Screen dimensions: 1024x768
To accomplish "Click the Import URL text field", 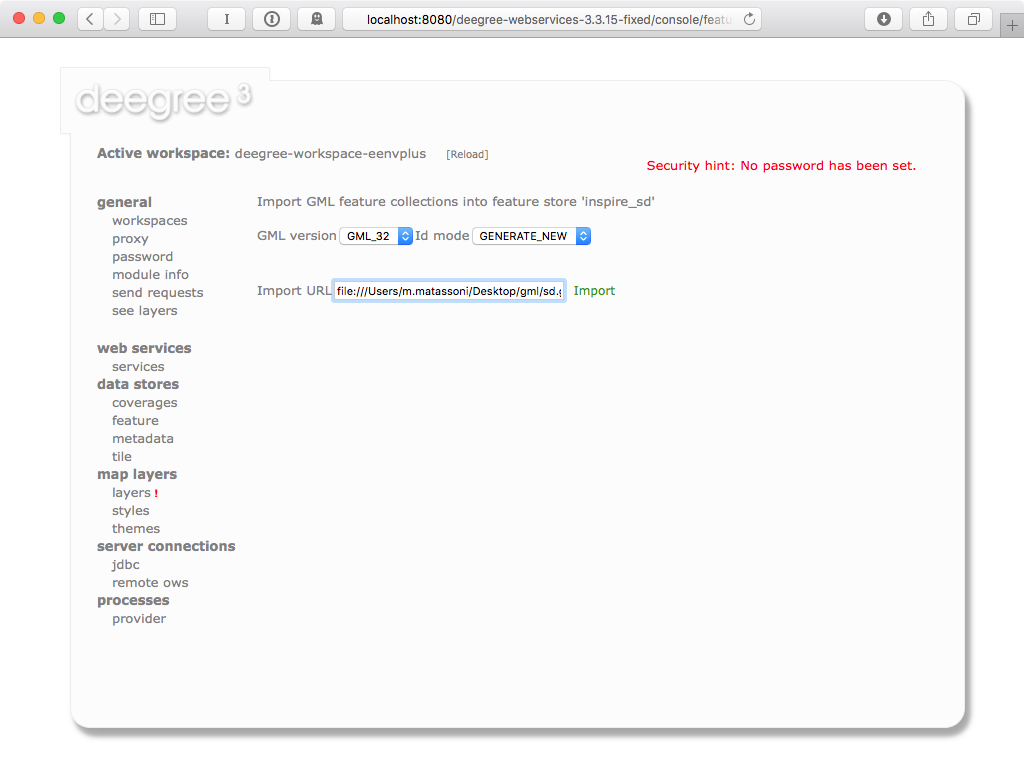I will (449, 291).
